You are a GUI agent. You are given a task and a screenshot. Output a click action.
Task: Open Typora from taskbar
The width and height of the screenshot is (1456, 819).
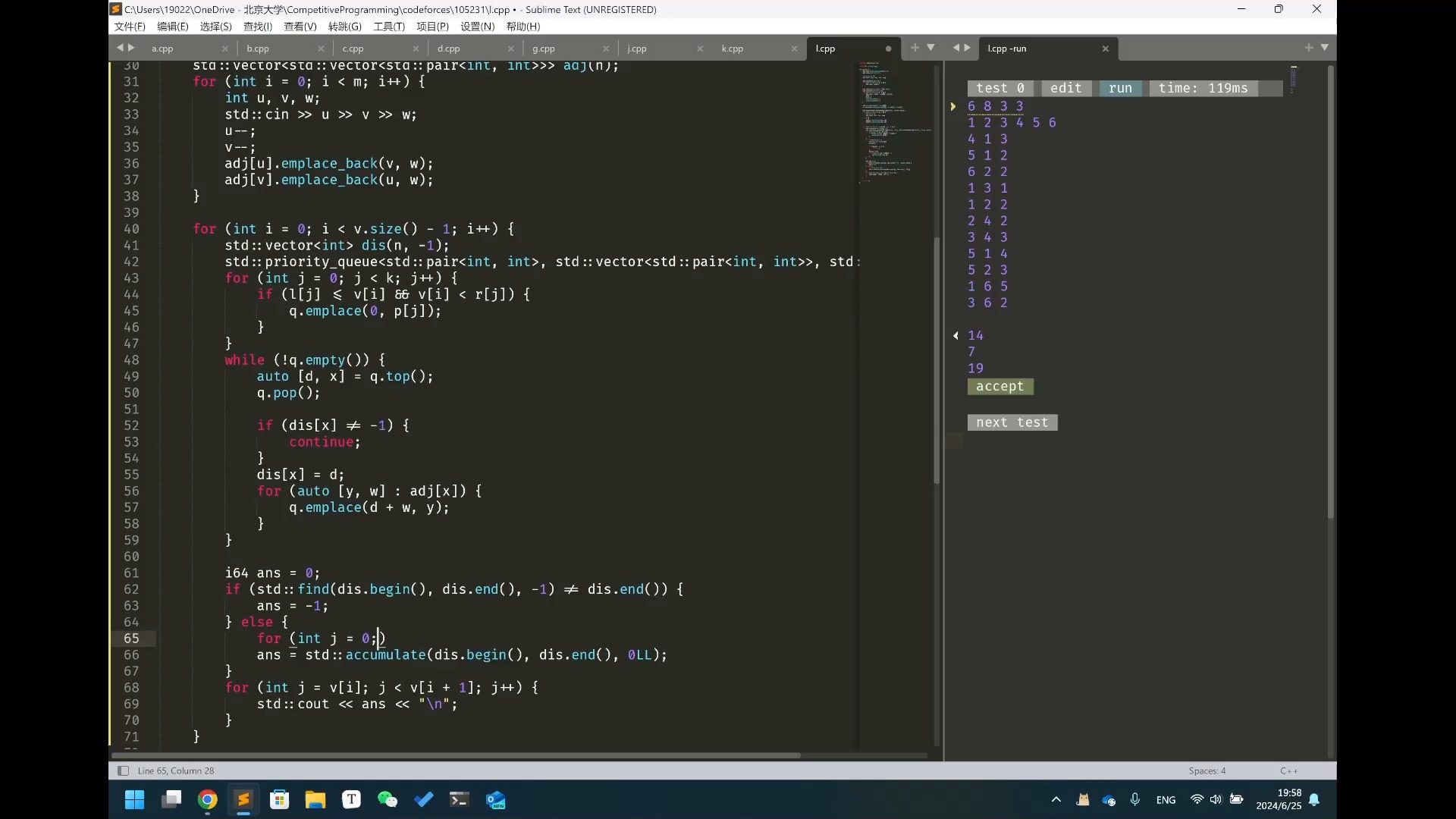point(351,800)
